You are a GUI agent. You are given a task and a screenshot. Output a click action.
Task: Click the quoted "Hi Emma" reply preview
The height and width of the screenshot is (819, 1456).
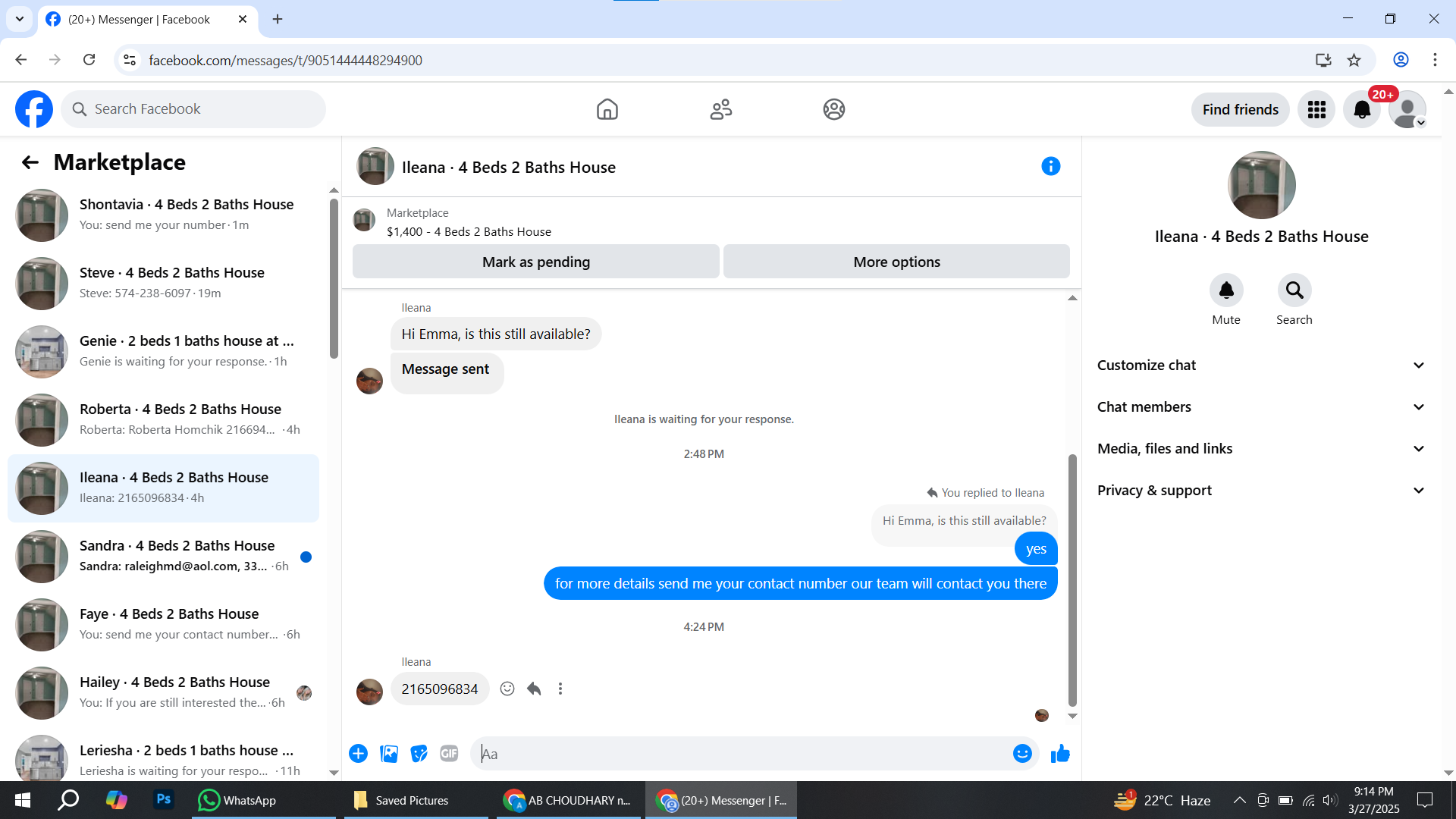point(964,521)
